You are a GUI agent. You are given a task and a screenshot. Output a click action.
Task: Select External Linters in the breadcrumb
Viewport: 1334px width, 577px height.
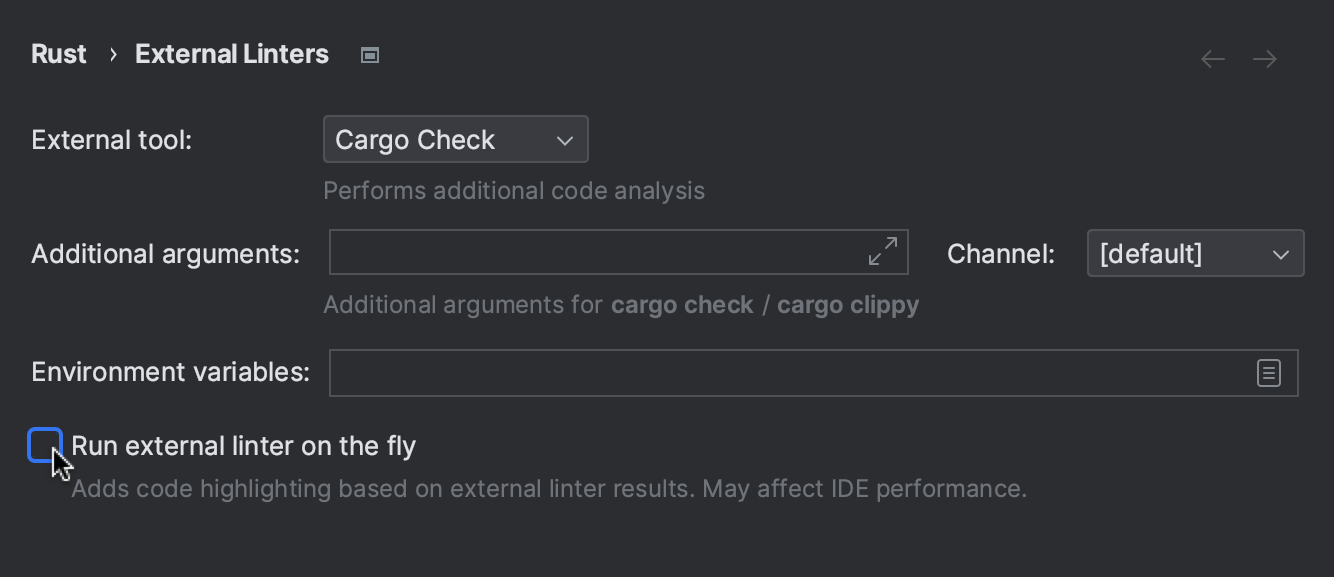231,54
